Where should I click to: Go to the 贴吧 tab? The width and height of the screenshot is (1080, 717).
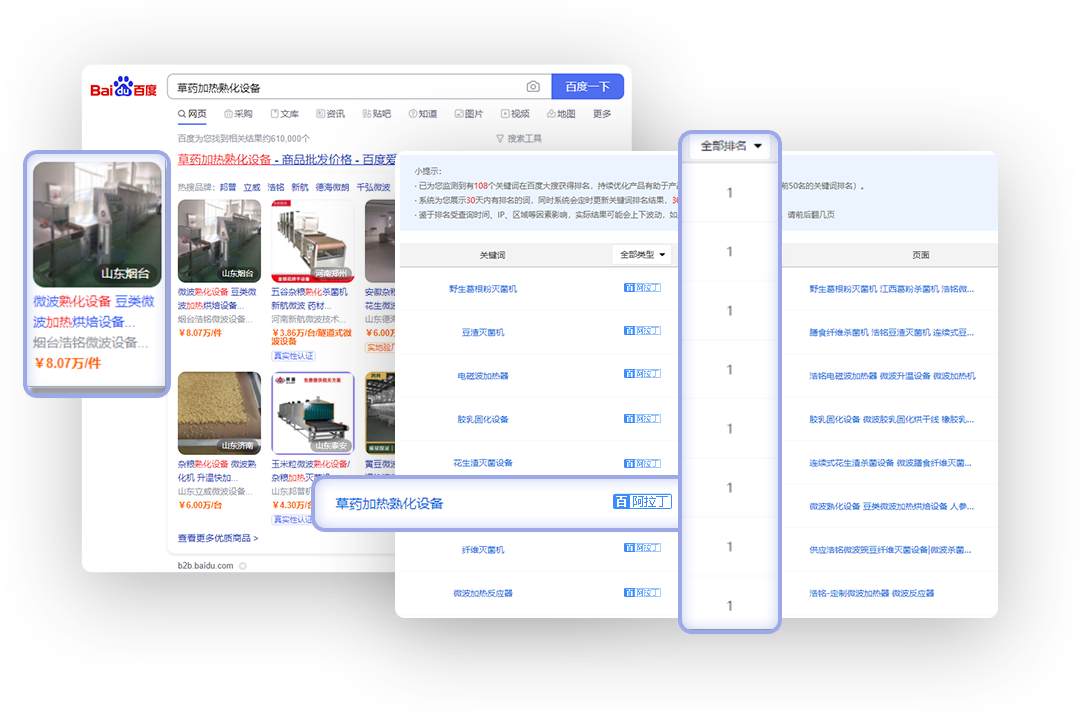(377, 114)
